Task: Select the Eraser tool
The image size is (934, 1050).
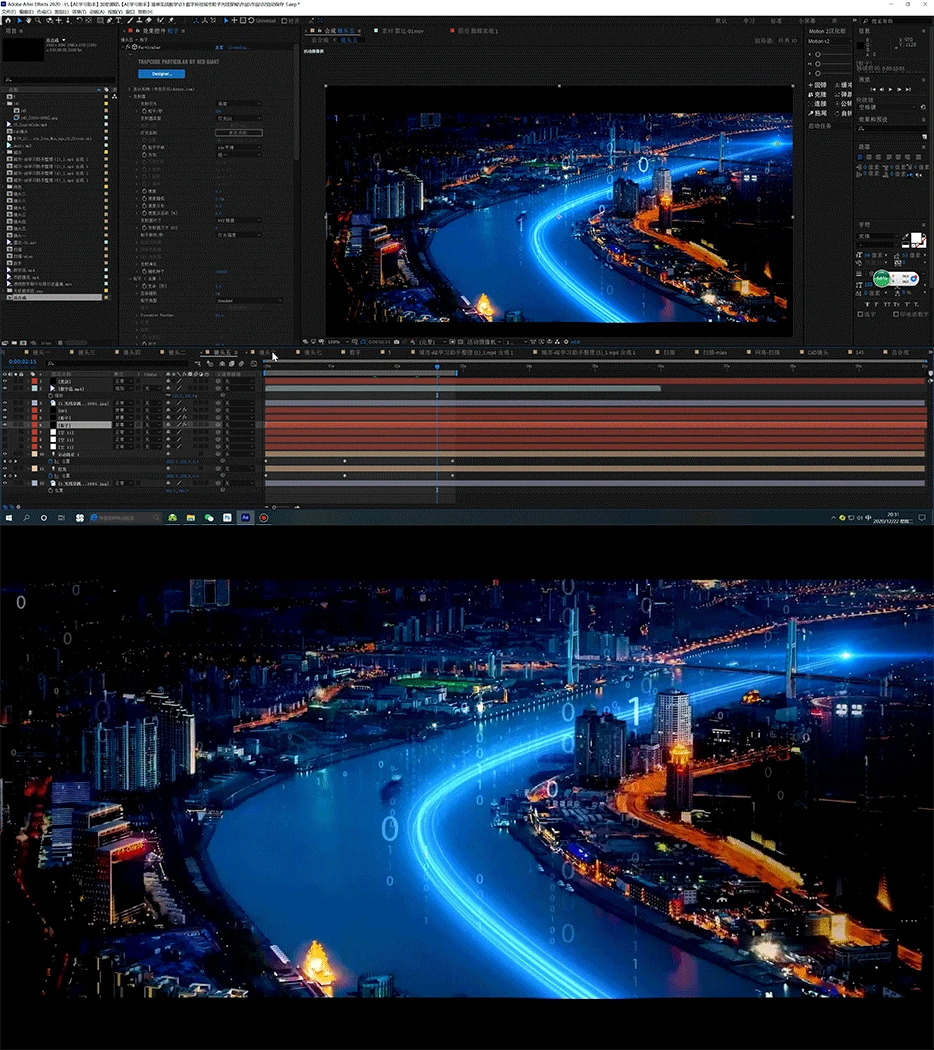Action: (x=149, y=21)
